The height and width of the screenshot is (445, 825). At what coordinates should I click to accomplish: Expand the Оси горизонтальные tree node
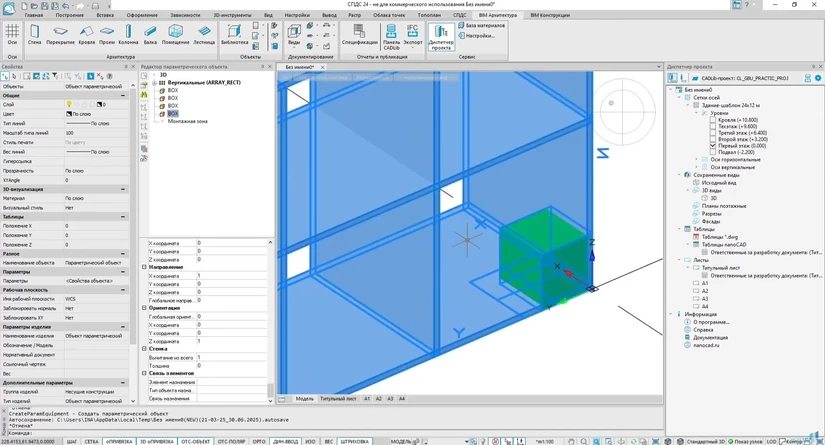[x=697, y=160]
